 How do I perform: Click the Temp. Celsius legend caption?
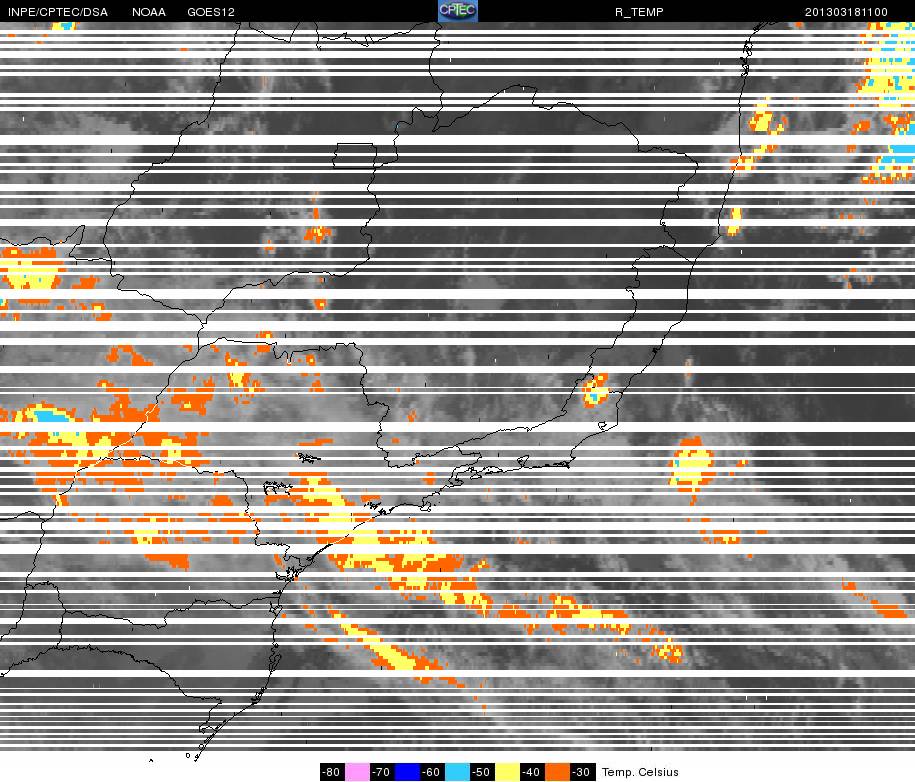[640, 772]
